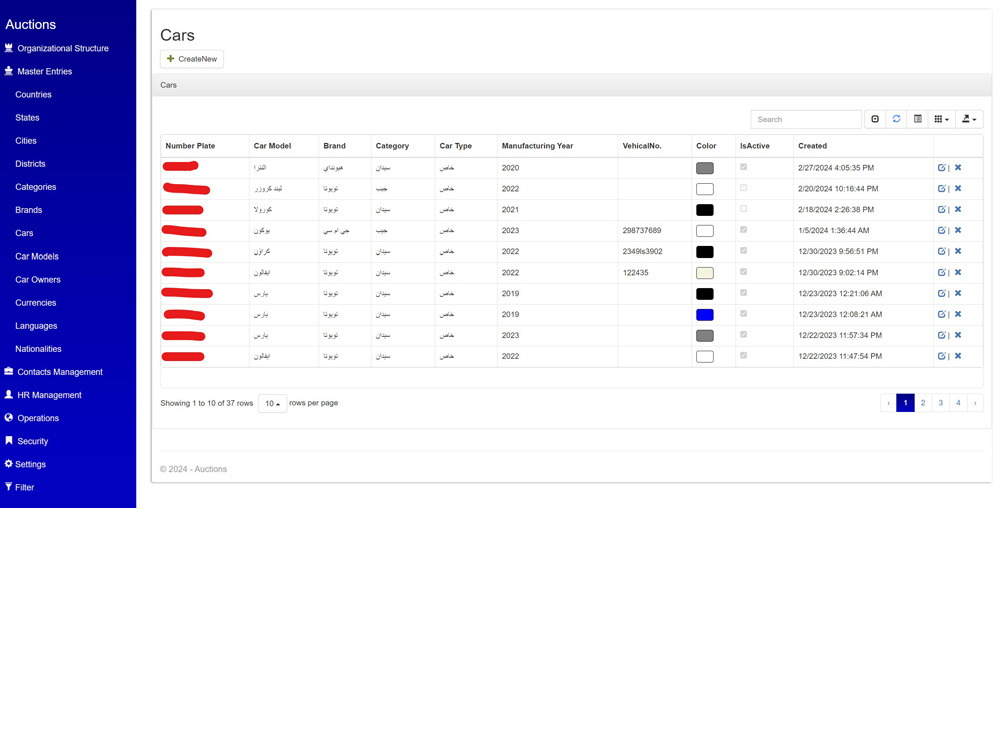Image resolution: width=1000 pixels, height=750 pixels.
Task: Open the export data dropdown
Action: [969, 119]
